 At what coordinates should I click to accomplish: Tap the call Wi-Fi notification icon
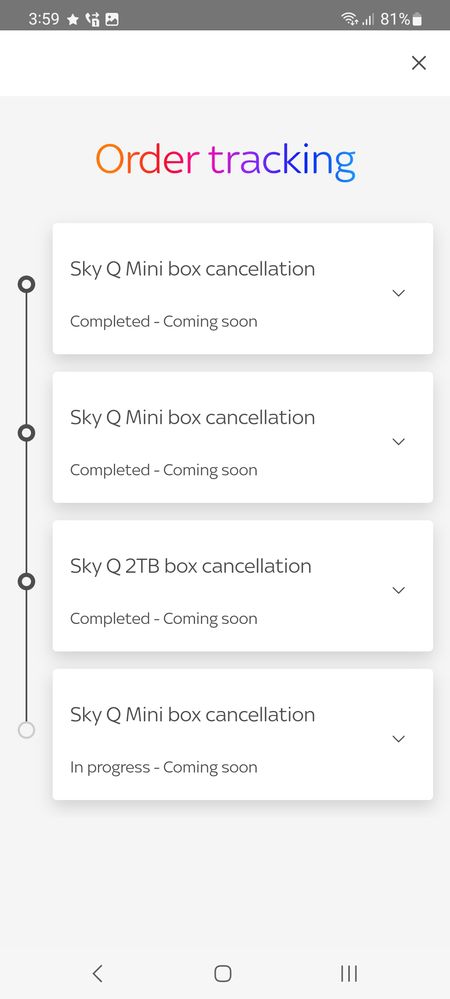(92, 20)
